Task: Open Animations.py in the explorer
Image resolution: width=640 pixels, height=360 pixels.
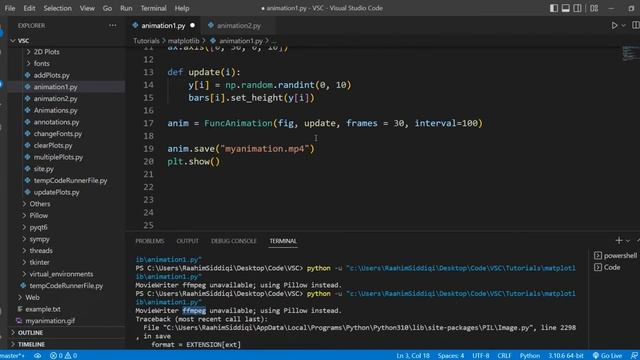Action: (56, 110)
